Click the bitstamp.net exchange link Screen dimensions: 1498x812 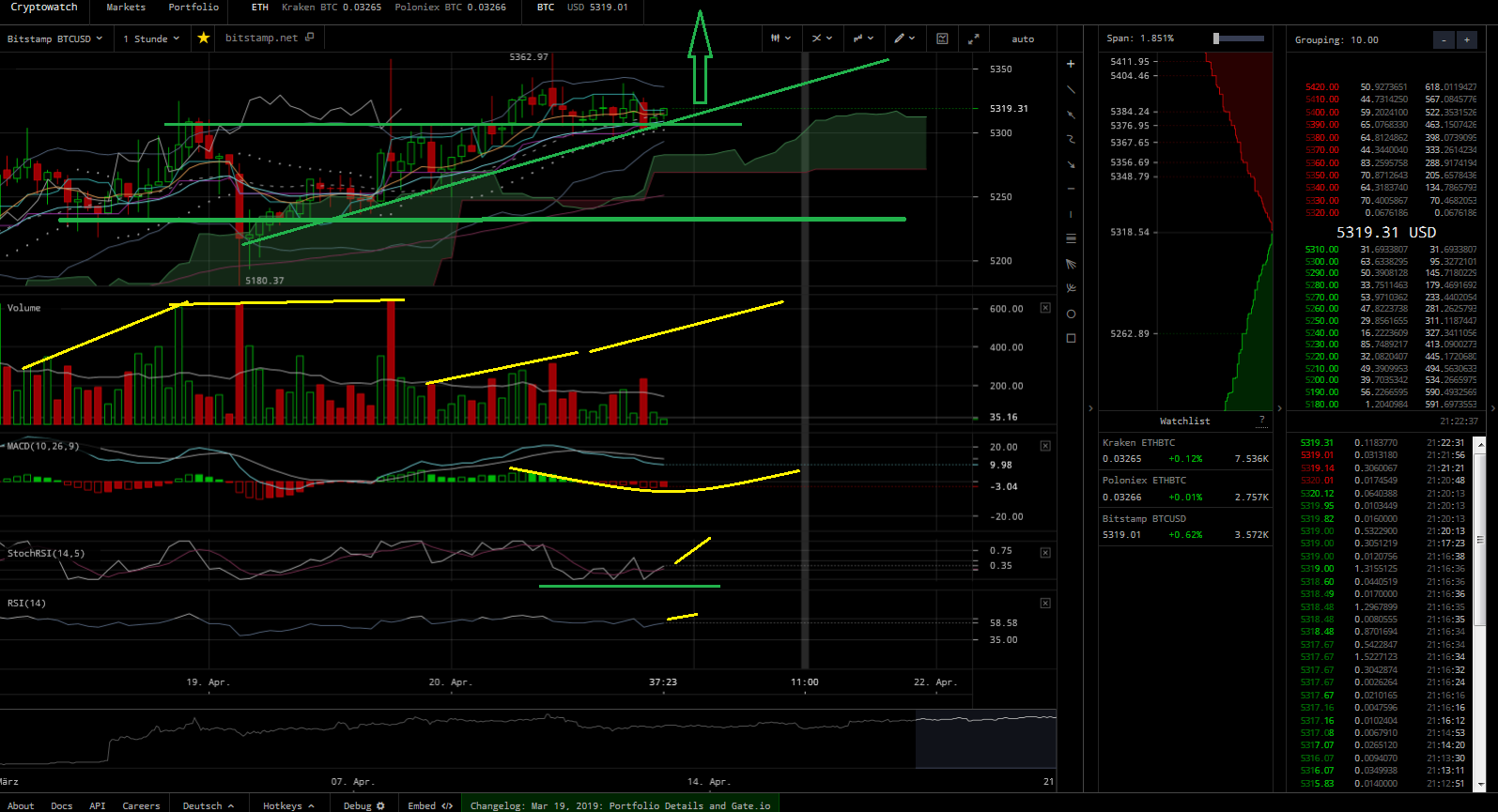[x=261, y=38]
